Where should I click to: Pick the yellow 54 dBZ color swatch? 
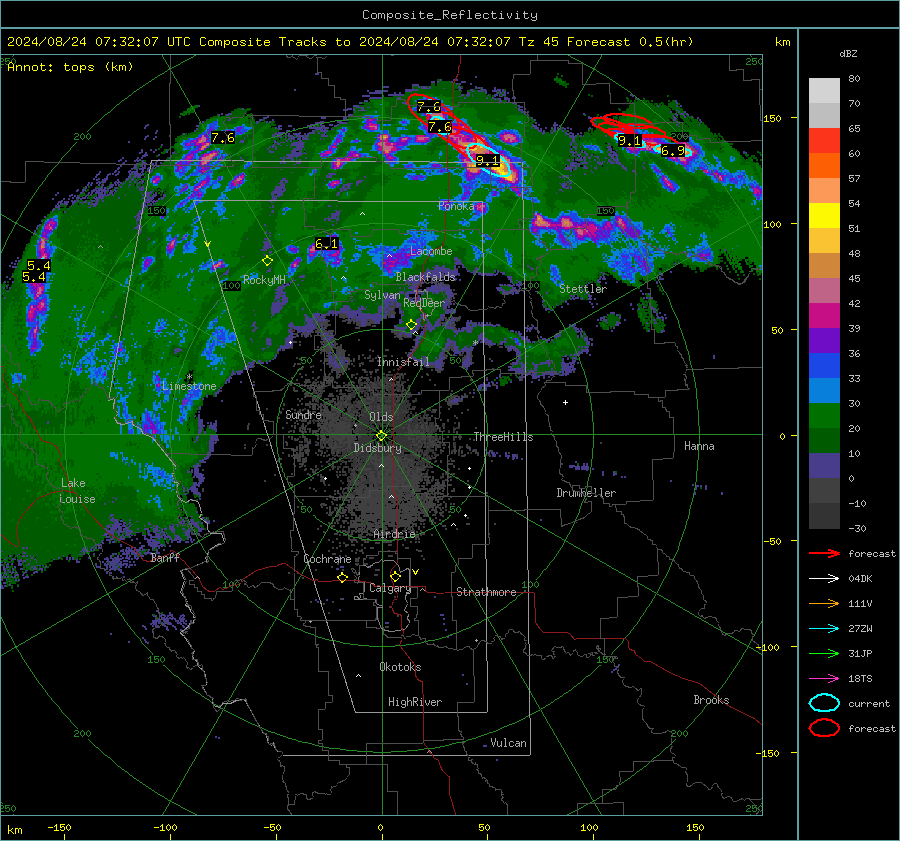[x=824, y=215]
